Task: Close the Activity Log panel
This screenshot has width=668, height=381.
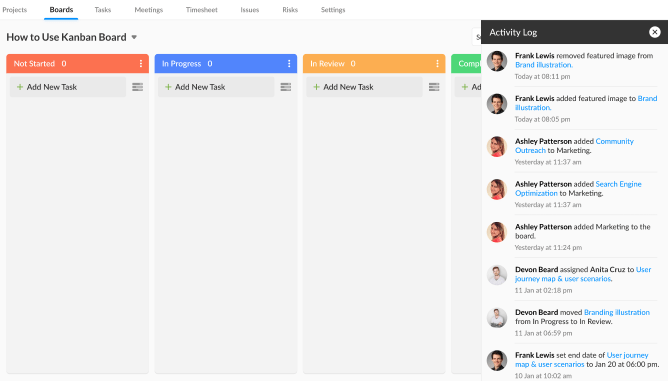Action: coord(654,32)
